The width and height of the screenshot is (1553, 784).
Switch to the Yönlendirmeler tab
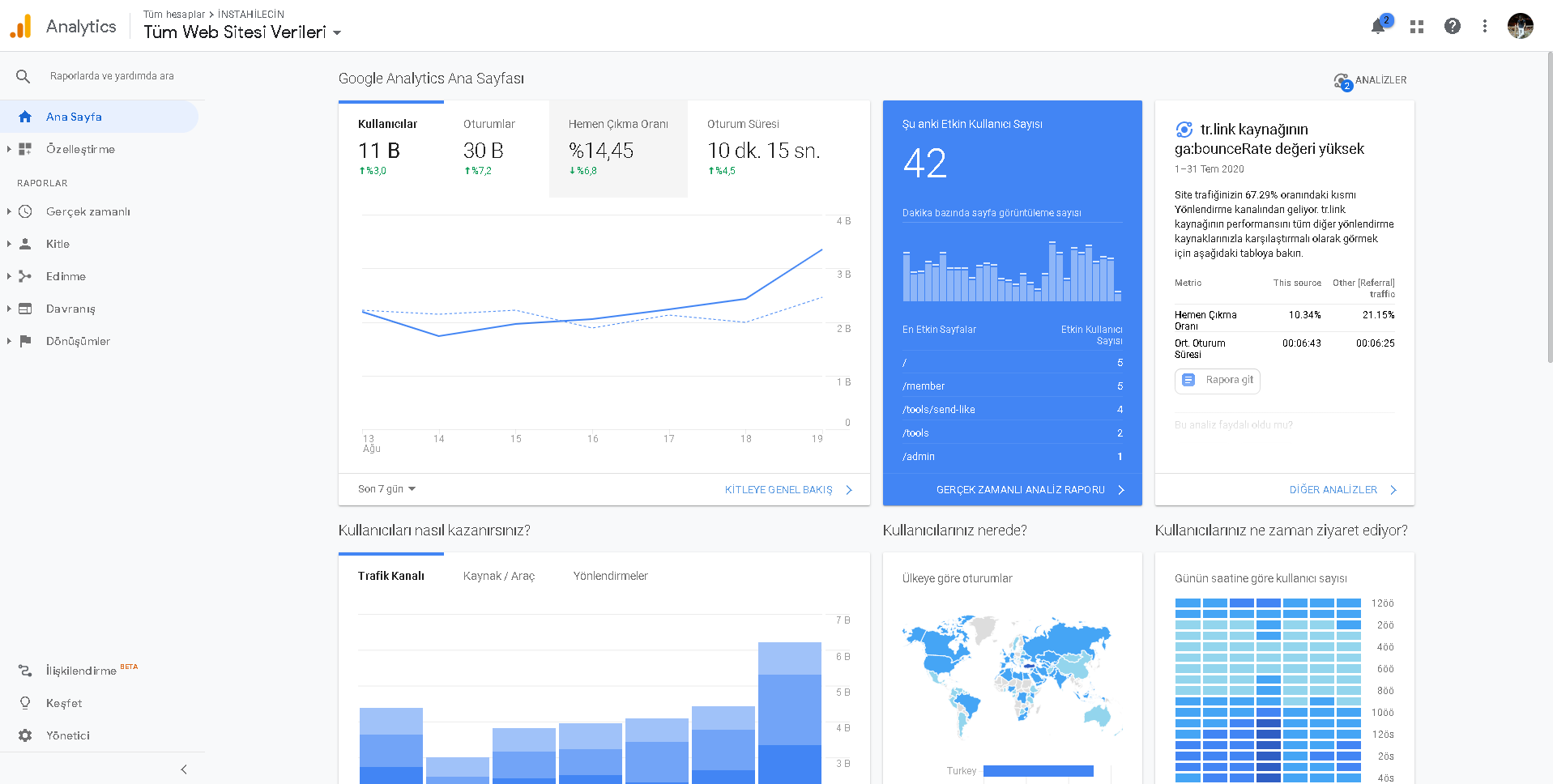tap(611, 576)
